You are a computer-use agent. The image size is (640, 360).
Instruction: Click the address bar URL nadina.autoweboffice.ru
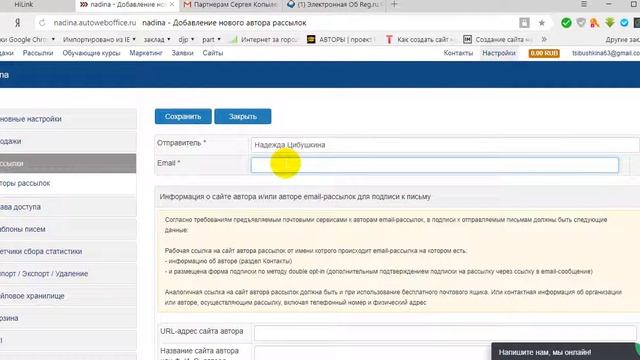(x=95, y=23)
